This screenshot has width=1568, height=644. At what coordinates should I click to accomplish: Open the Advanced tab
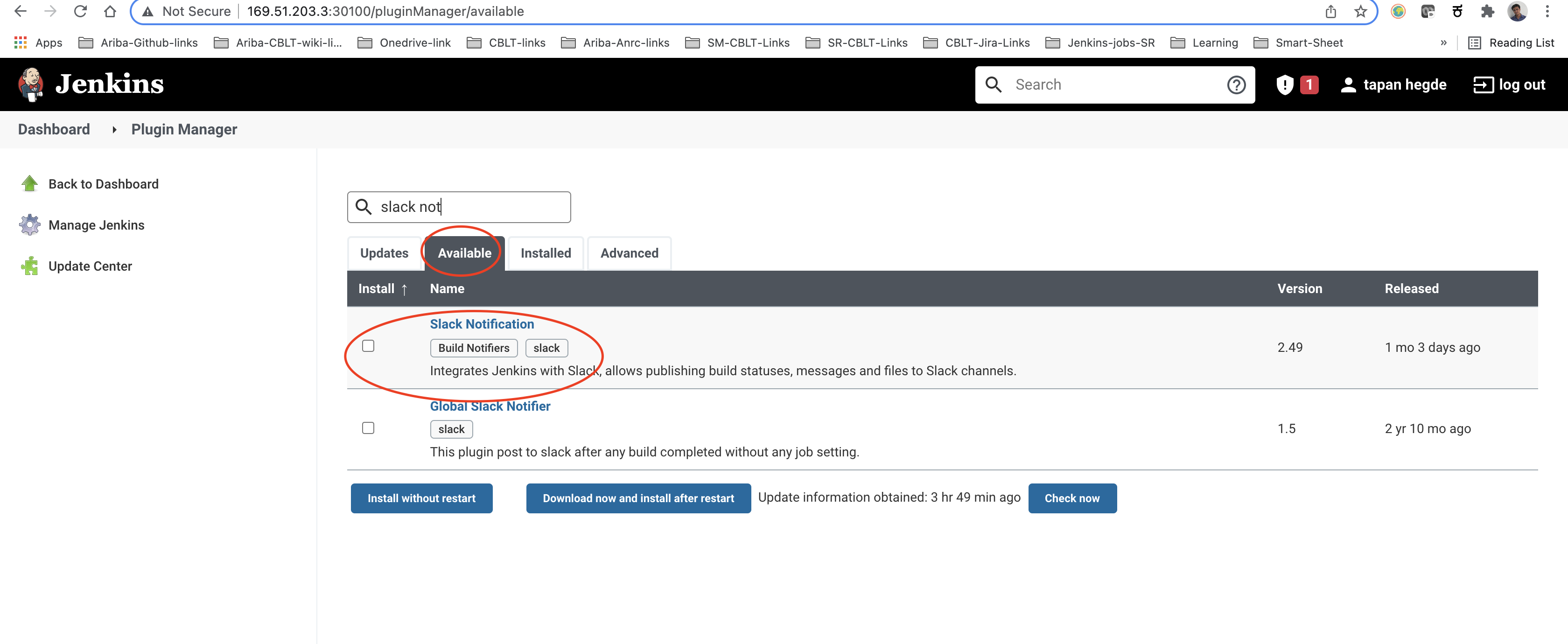630,253
